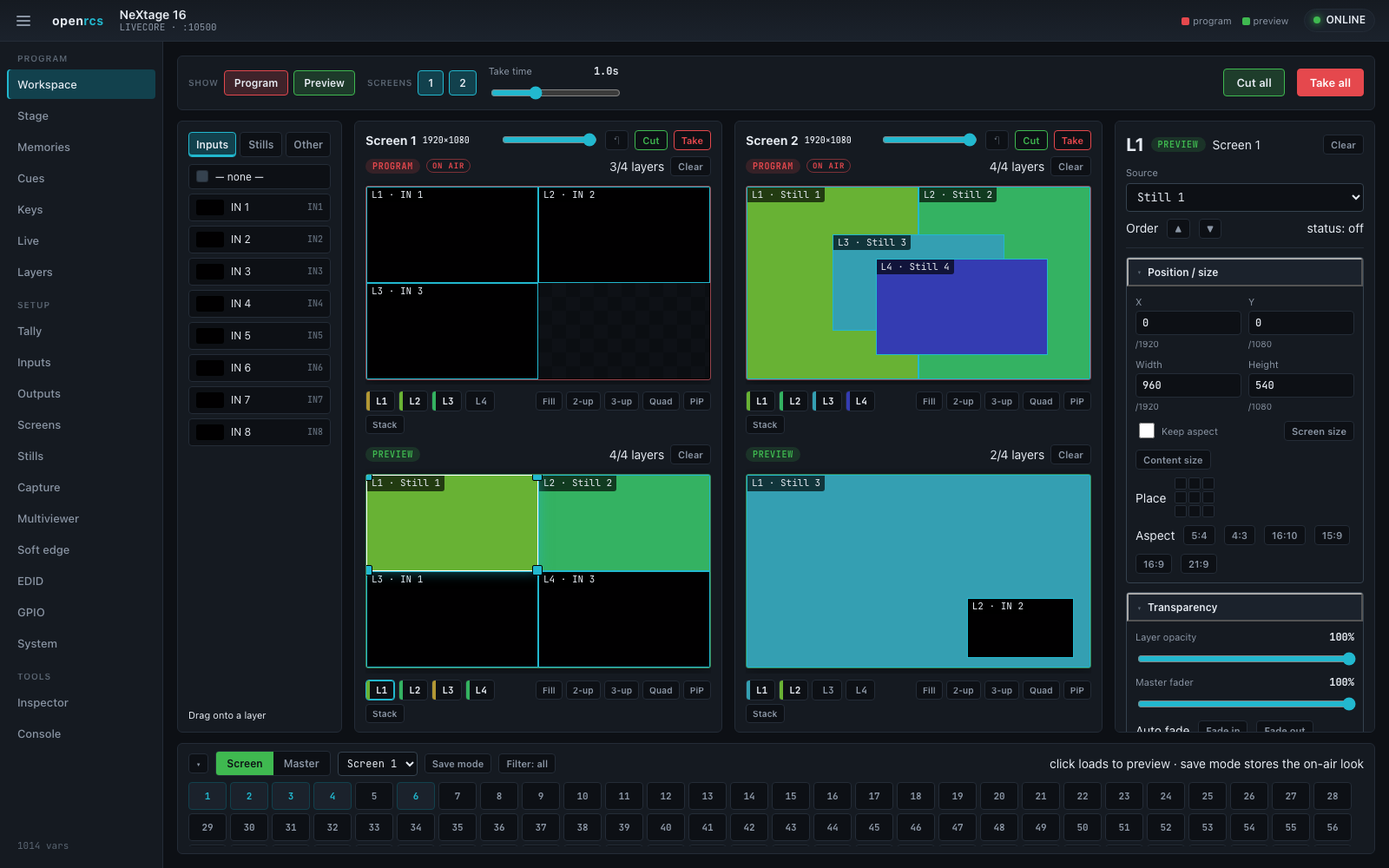Click the IN 1 input thumbnail
This screenshot has width=1389, height=868.
(x=210, y=207)
